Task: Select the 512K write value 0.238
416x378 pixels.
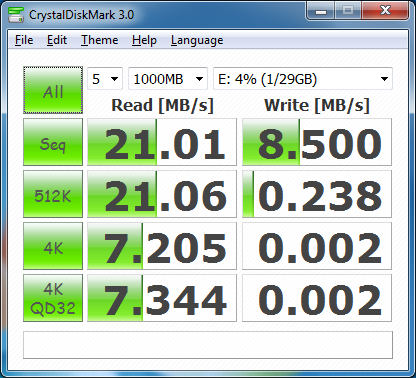Action: coord(317,194)
